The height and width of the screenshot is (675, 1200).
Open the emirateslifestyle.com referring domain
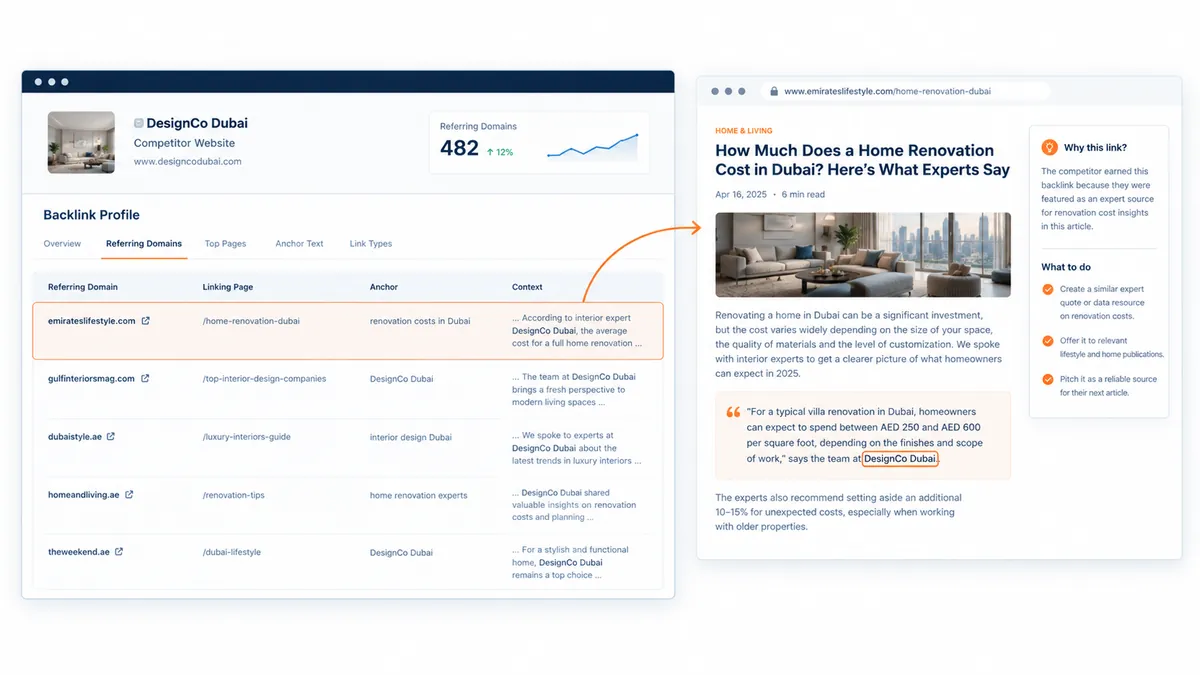pos(91,321)
